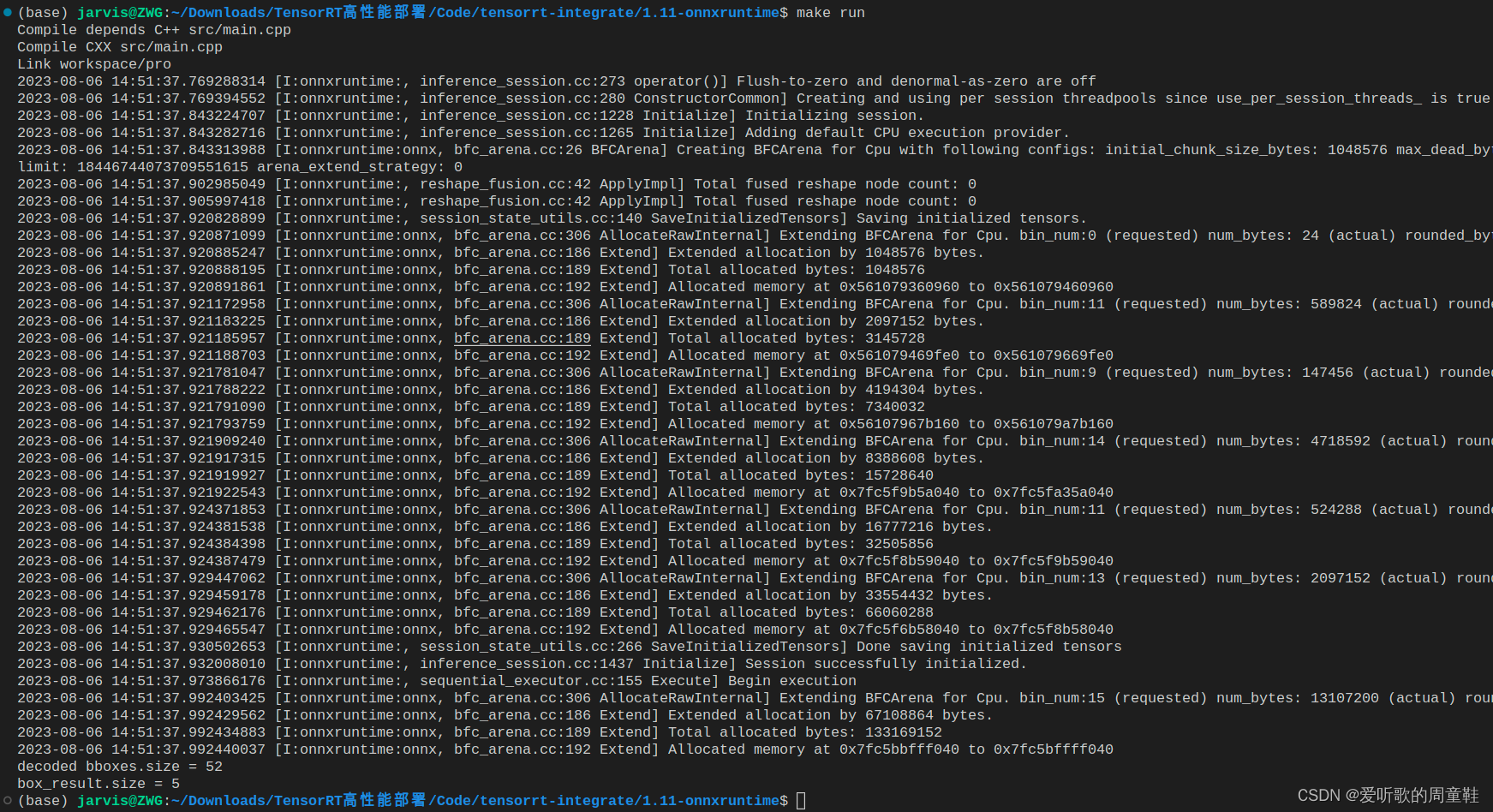Click 'Total allocated bytes: 7340032' text
Screen dimensions: 1493x812
click(797, 407)
